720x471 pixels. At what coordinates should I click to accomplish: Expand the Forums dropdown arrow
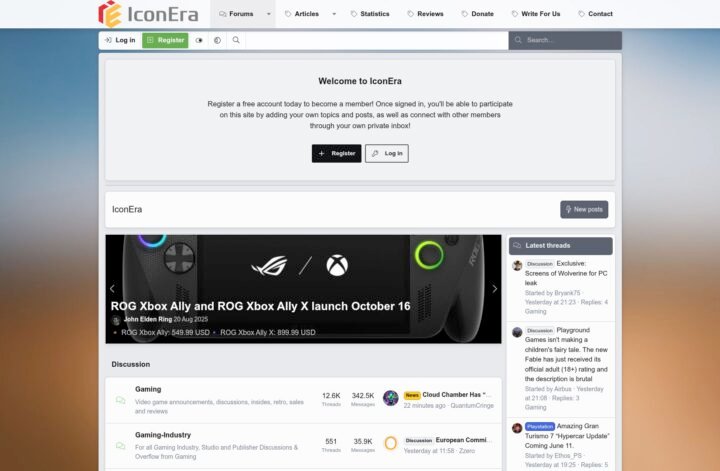269,14
